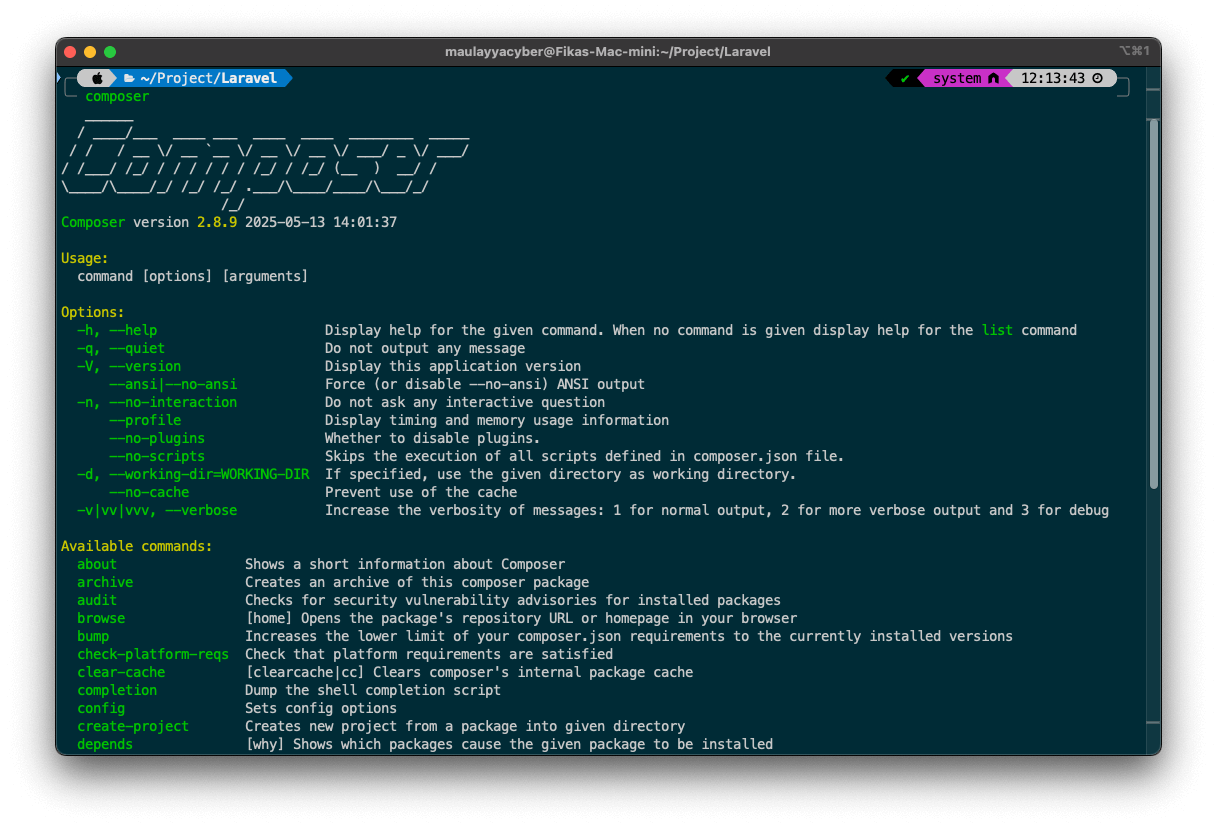Click the 'browse' command
The image size is (1217, 829).
coord(101,618)
